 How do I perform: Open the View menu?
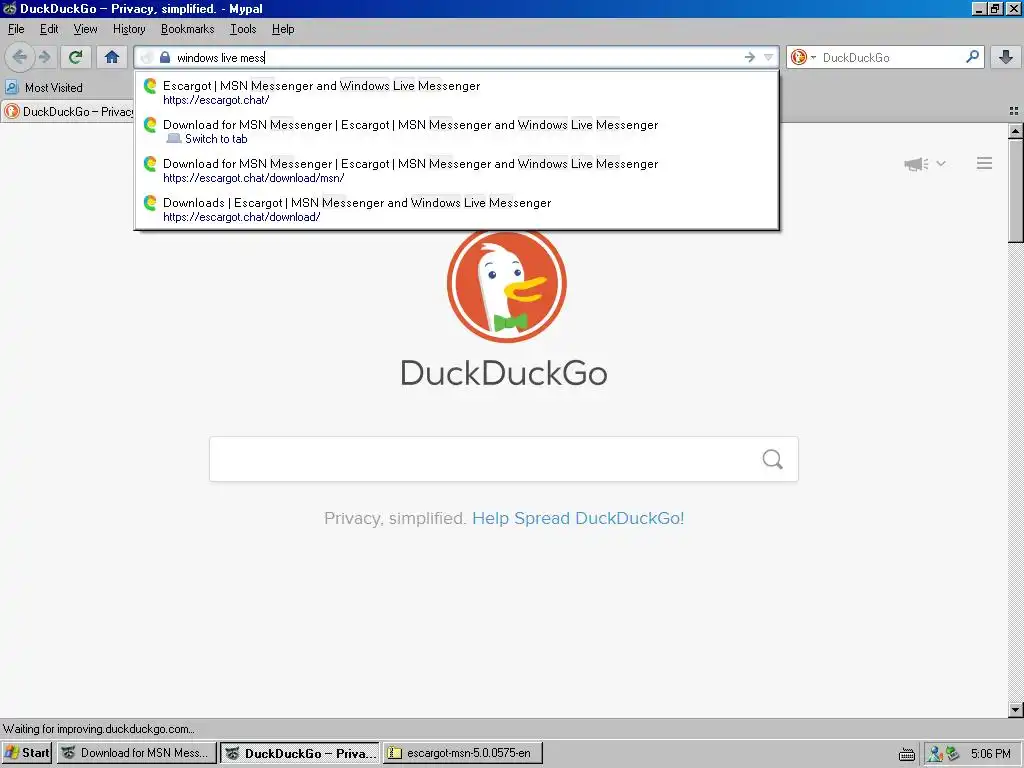(x=85, y=29)
